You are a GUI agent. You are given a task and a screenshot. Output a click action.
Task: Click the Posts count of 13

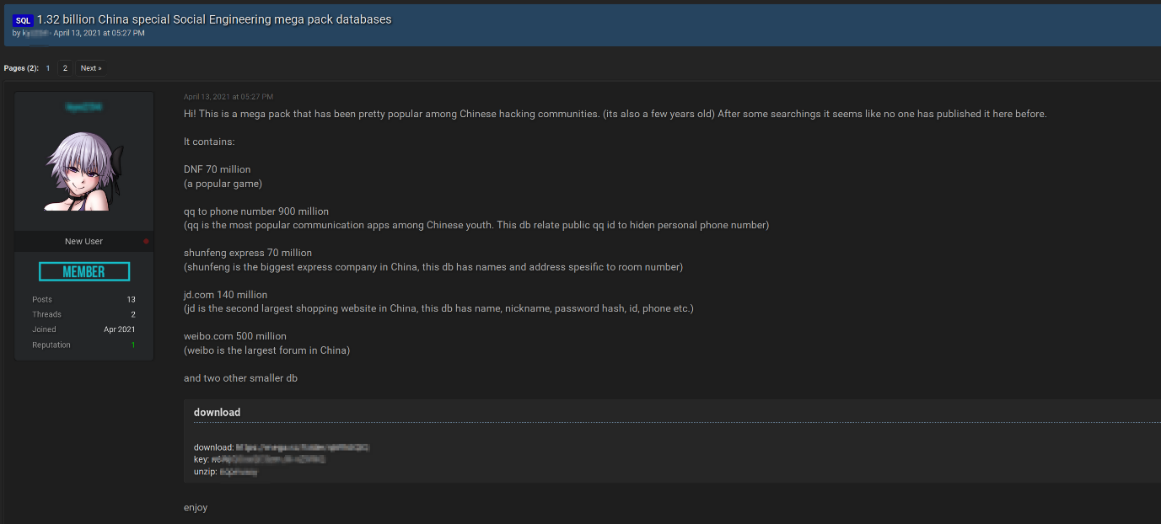131,299
